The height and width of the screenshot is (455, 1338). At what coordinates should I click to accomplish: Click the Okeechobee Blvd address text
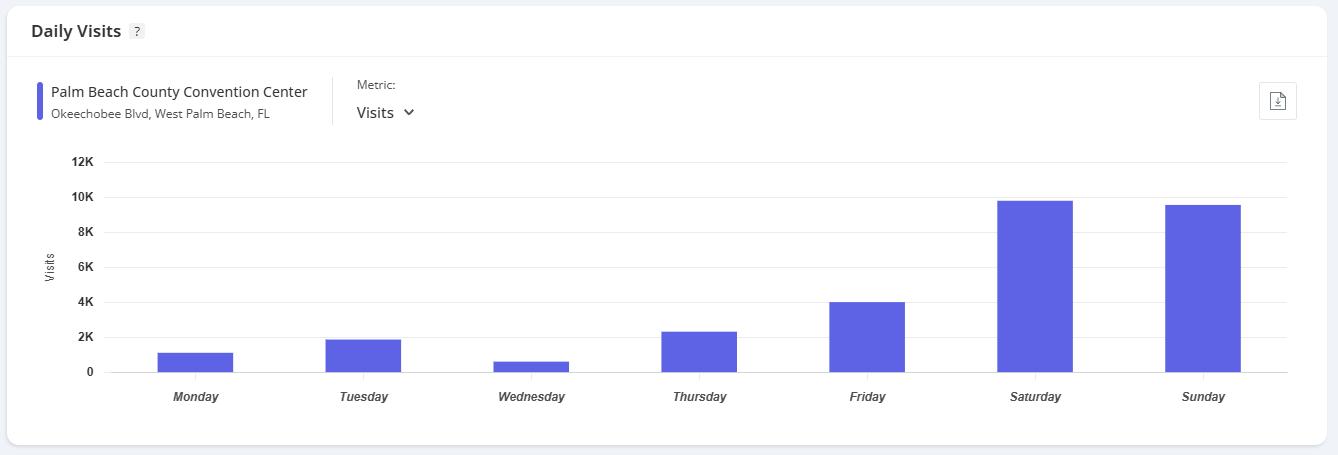(x=160, y=114)
